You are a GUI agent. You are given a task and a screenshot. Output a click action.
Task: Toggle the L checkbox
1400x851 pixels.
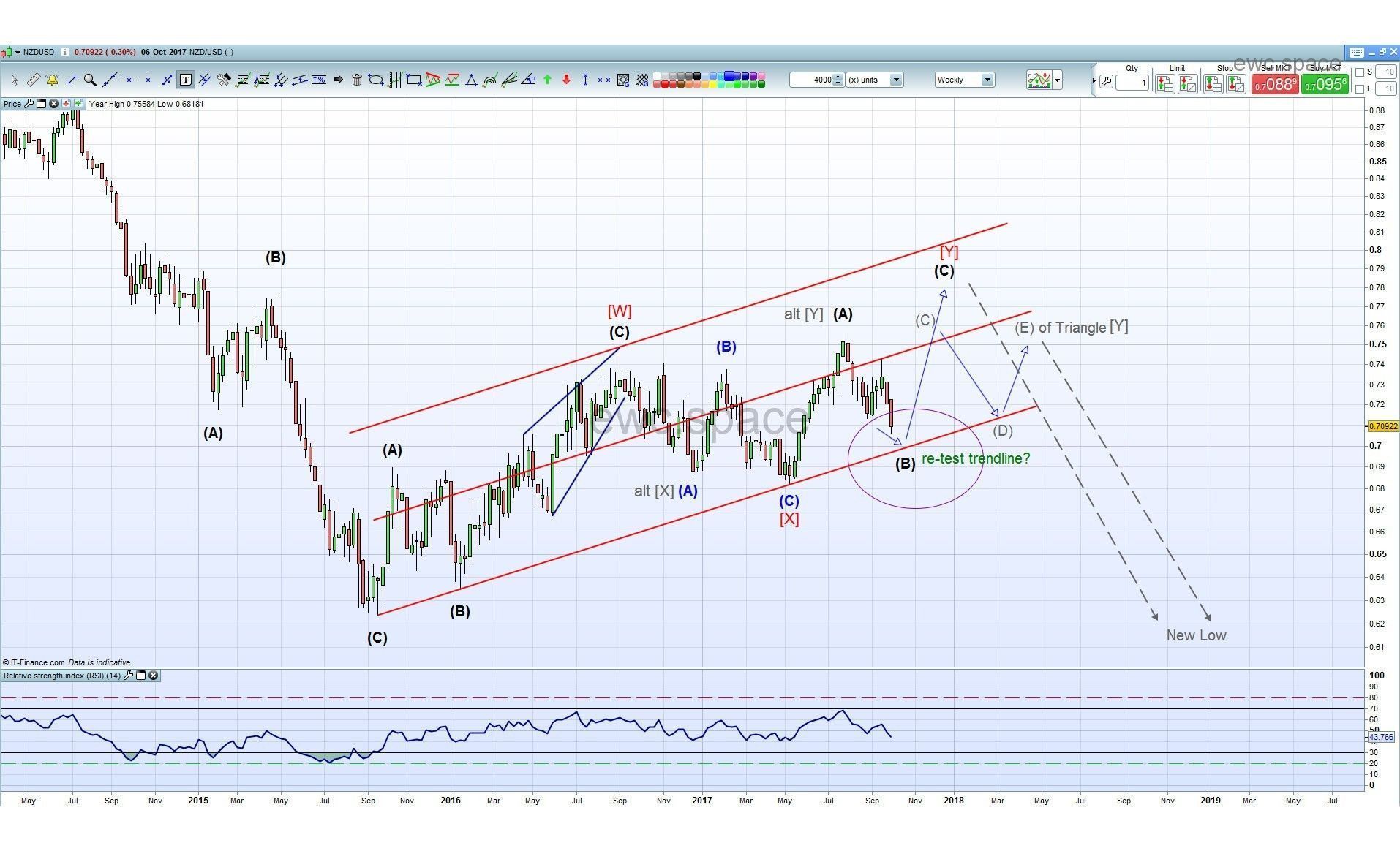(1360, 88)
